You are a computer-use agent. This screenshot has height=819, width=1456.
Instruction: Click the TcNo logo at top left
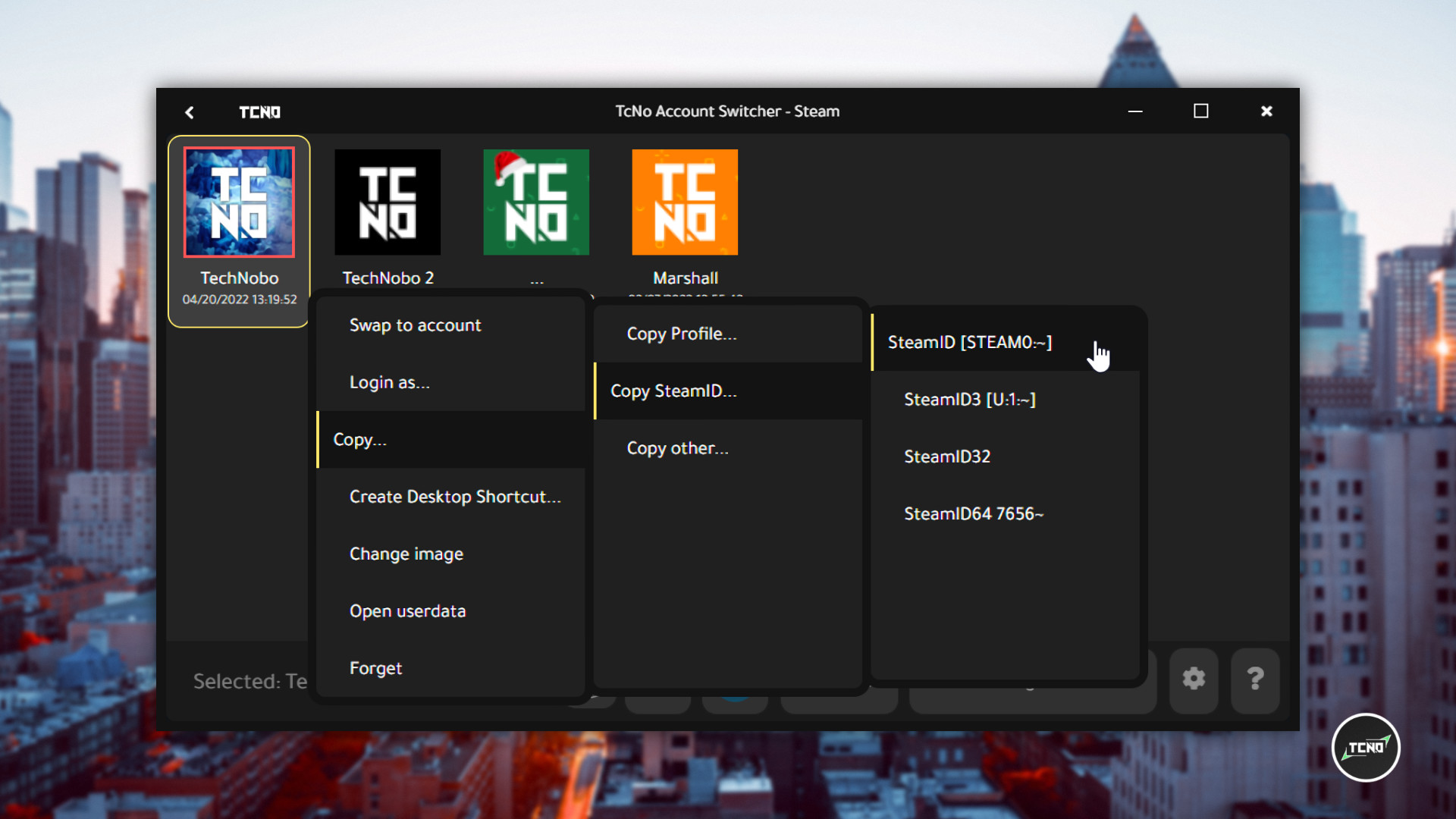[x=260, y=111]
